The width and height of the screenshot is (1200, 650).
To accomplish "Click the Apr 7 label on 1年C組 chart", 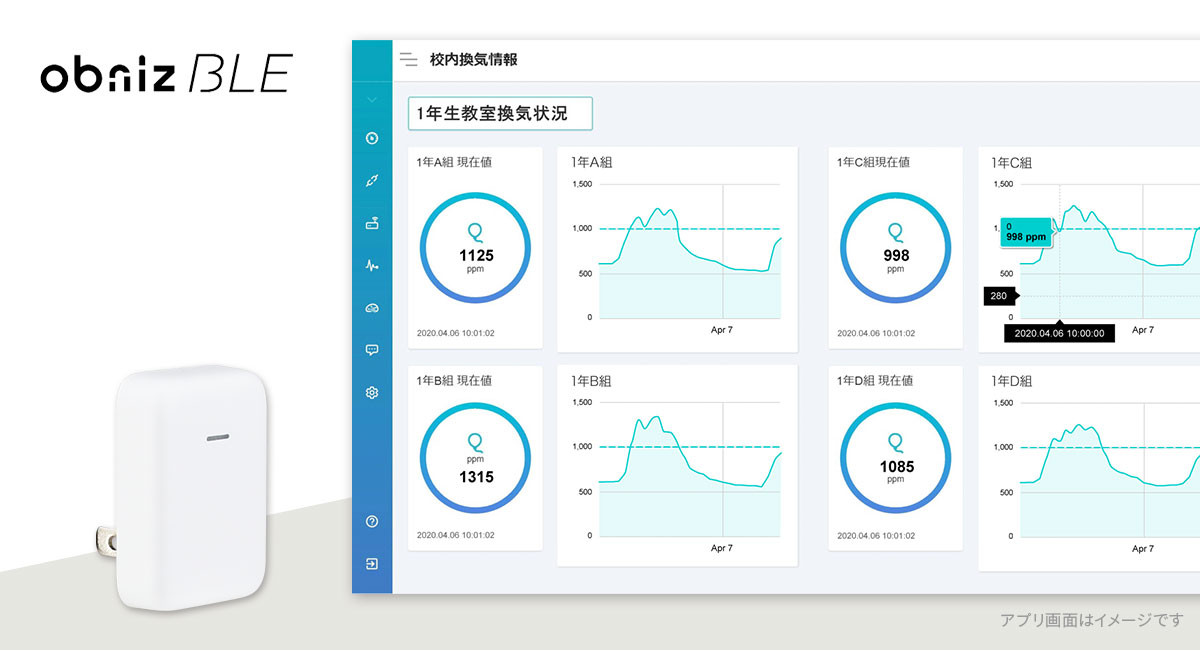I will [1142, 330].
